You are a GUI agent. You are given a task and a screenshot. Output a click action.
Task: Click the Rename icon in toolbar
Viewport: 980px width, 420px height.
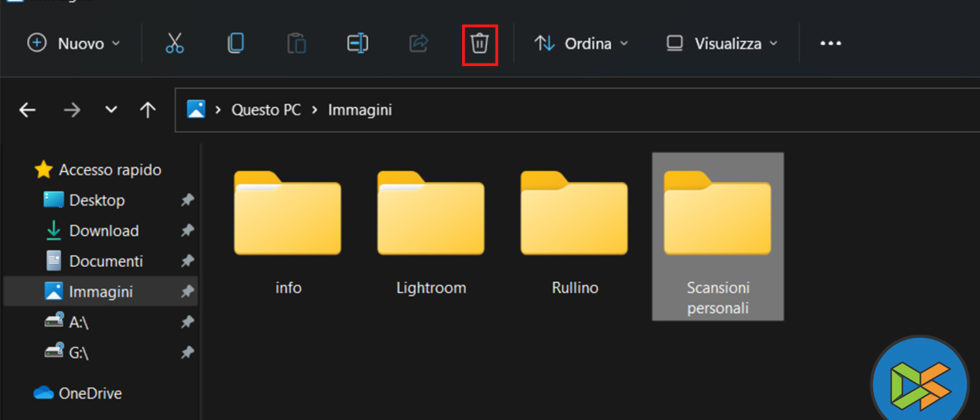tap(358, 44)
